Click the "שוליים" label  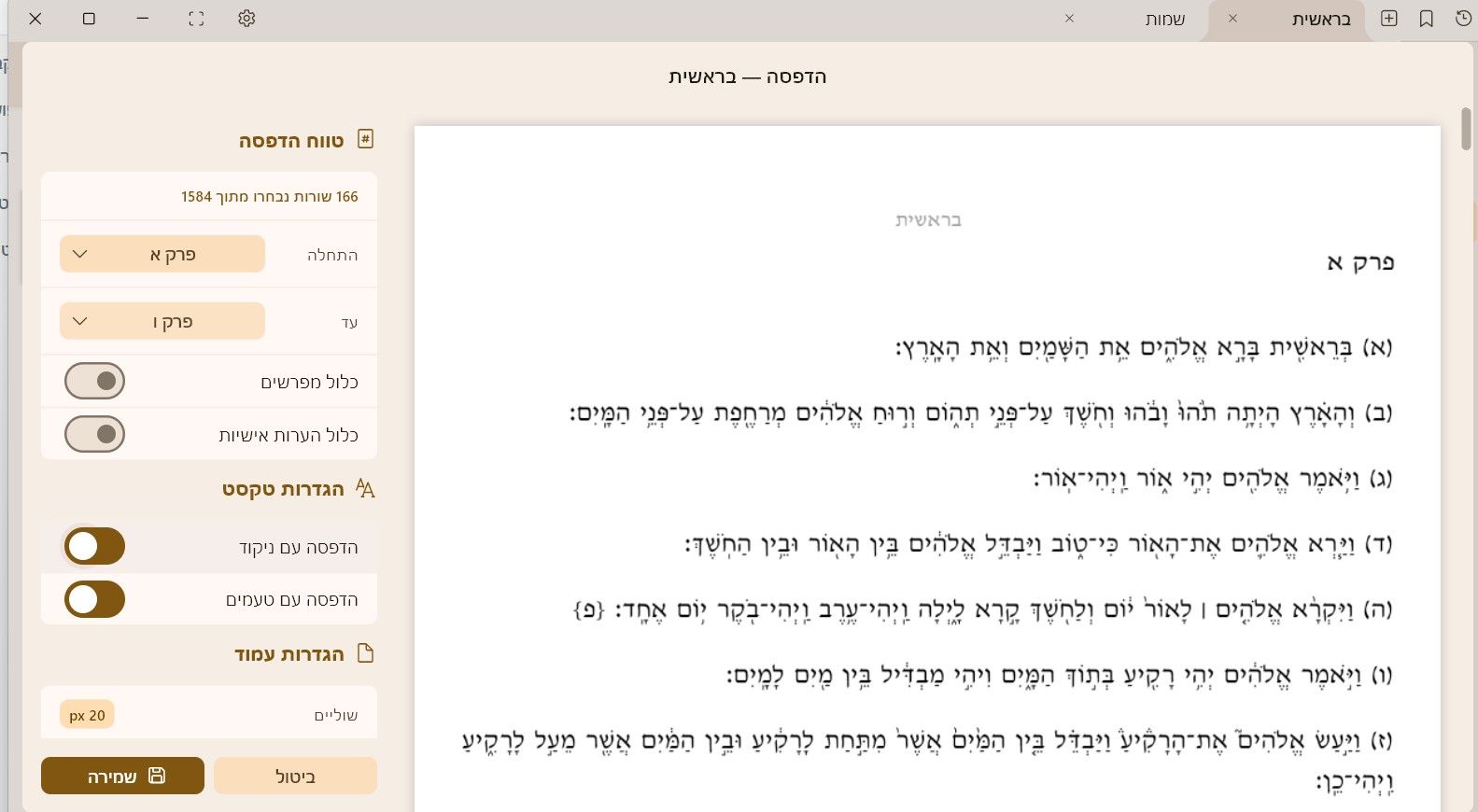[336, 716]
